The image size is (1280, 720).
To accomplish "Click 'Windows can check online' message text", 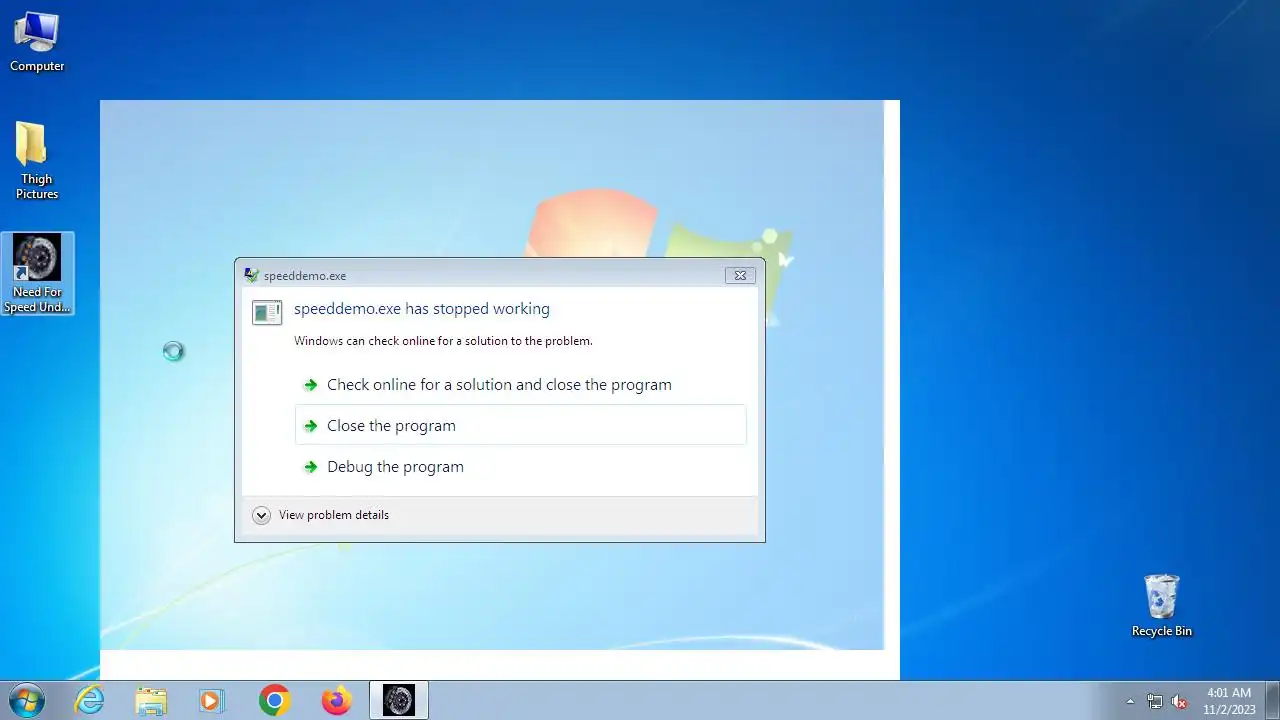I will 443,341.
